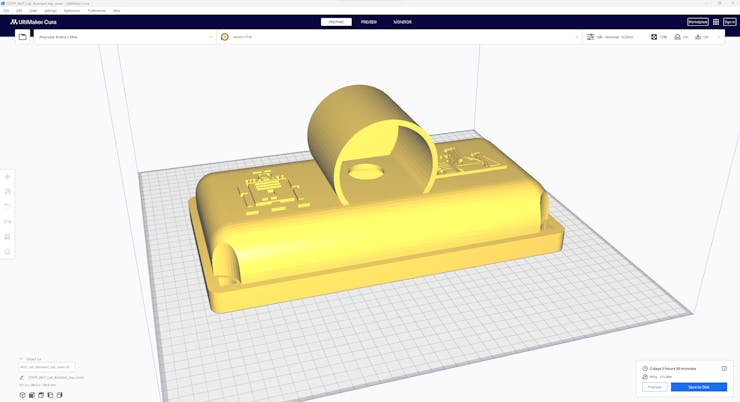Screen dimensions: 740x402
Task: Click the estimated print time text
Action: pos(673,368)
